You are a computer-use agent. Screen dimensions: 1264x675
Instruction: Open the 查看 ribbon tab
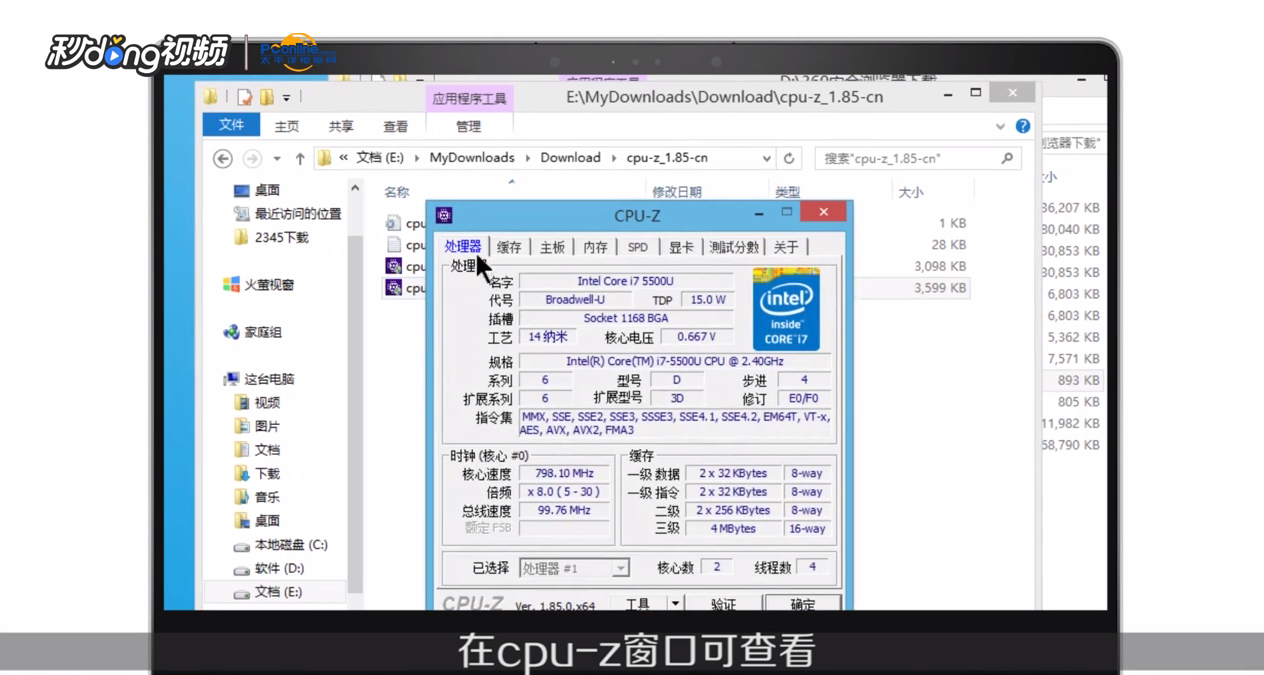395,127
